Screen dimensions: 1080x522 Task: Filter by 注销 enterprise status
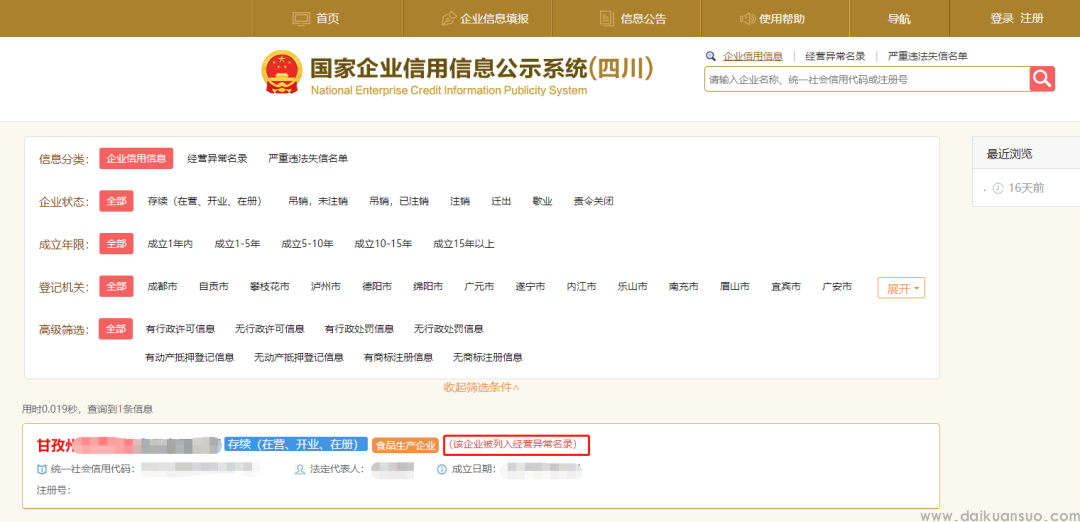(x=460, y=201)
